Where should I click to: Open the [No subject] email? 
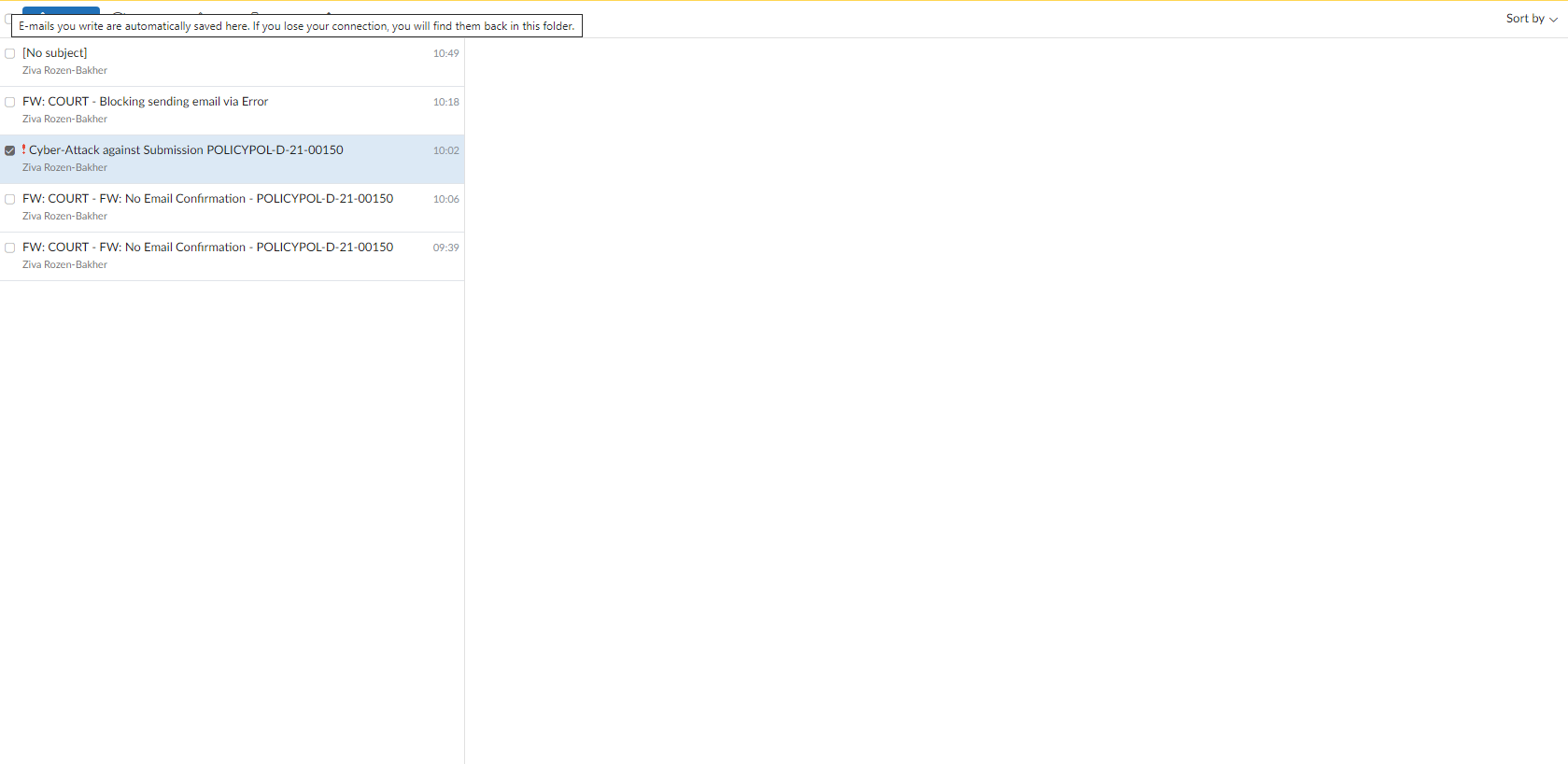[232, 62]
